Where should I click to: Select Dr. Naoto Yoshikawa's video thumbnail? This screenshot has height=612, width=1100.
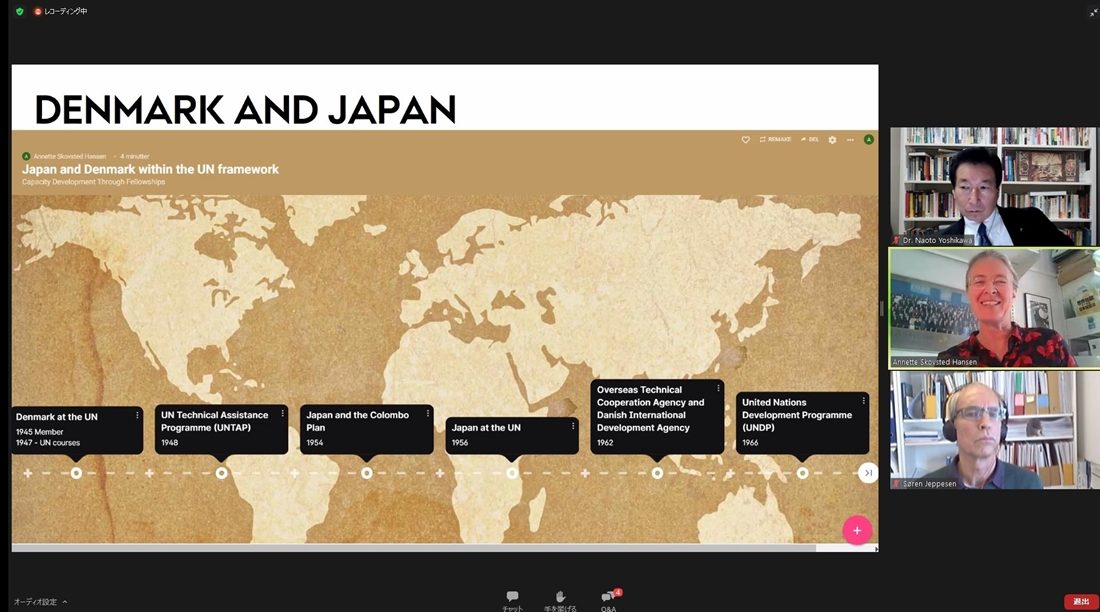coord(993,187)
